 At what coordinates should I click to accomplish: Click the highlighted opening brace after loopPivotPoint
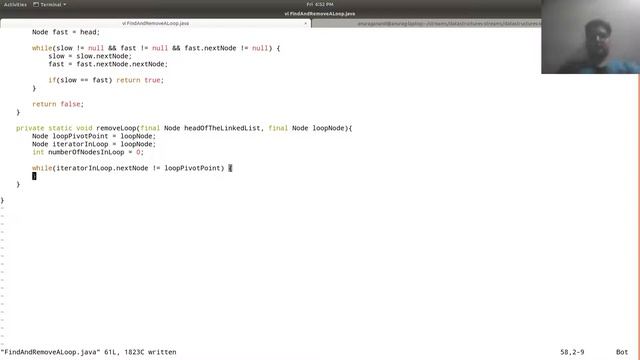pyautogui.click(x=230, y=168)
